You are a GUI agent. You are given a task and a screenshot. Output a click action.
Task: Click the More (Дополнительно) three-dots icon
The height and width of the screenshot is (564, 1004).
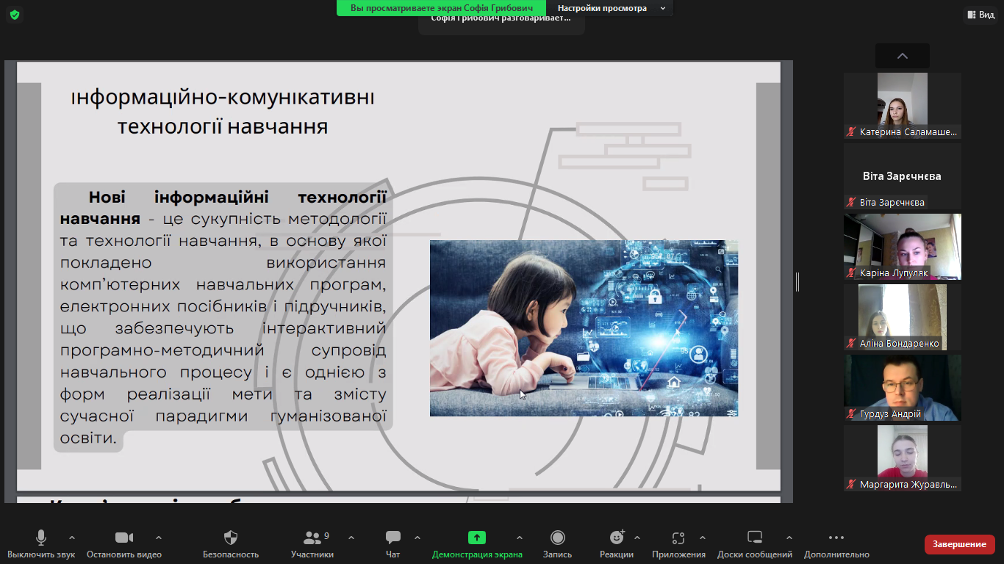836,538
